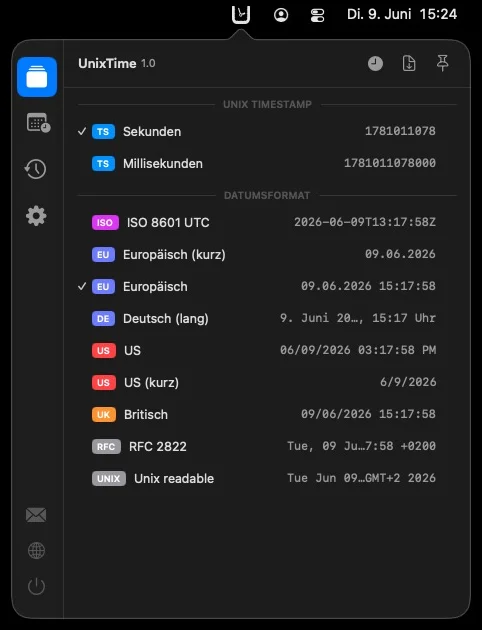The image size is (482, 630).
Task: Click short date value 09.06.2026
Action: coord(400,254)
